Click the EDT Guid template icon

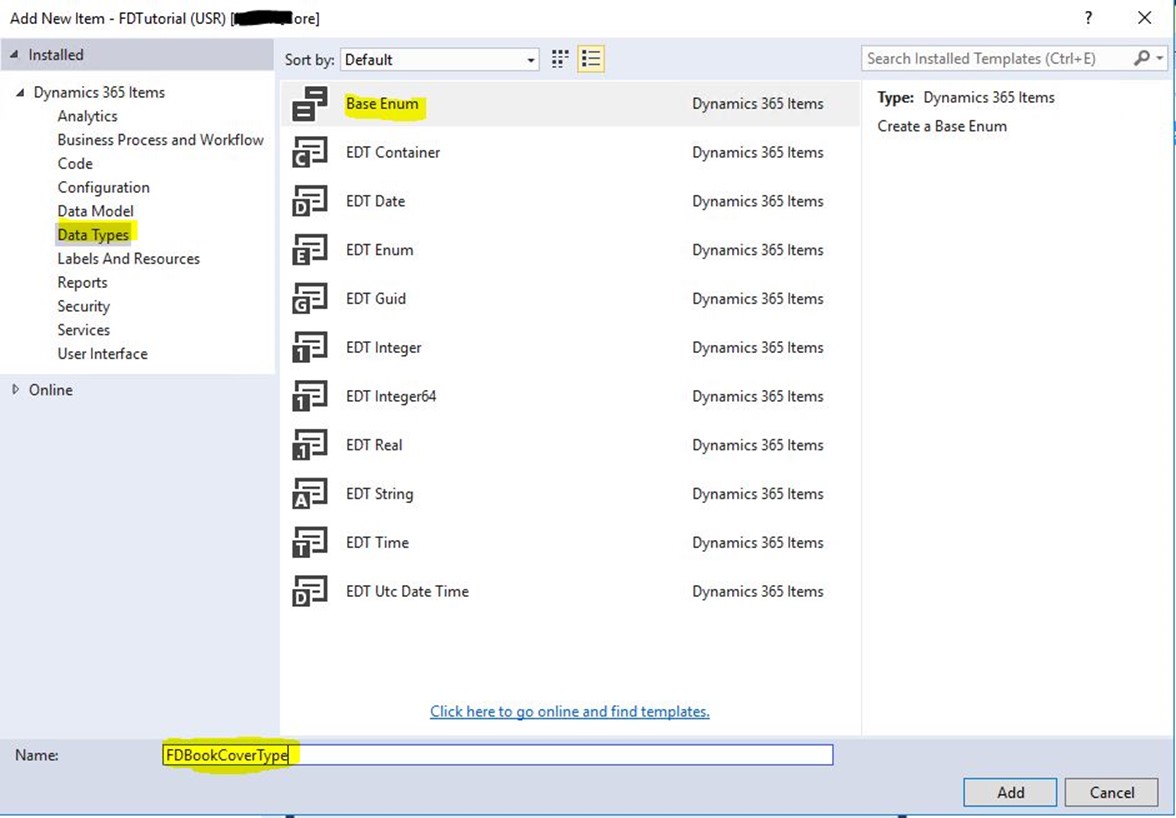click(x=310, y=299)
